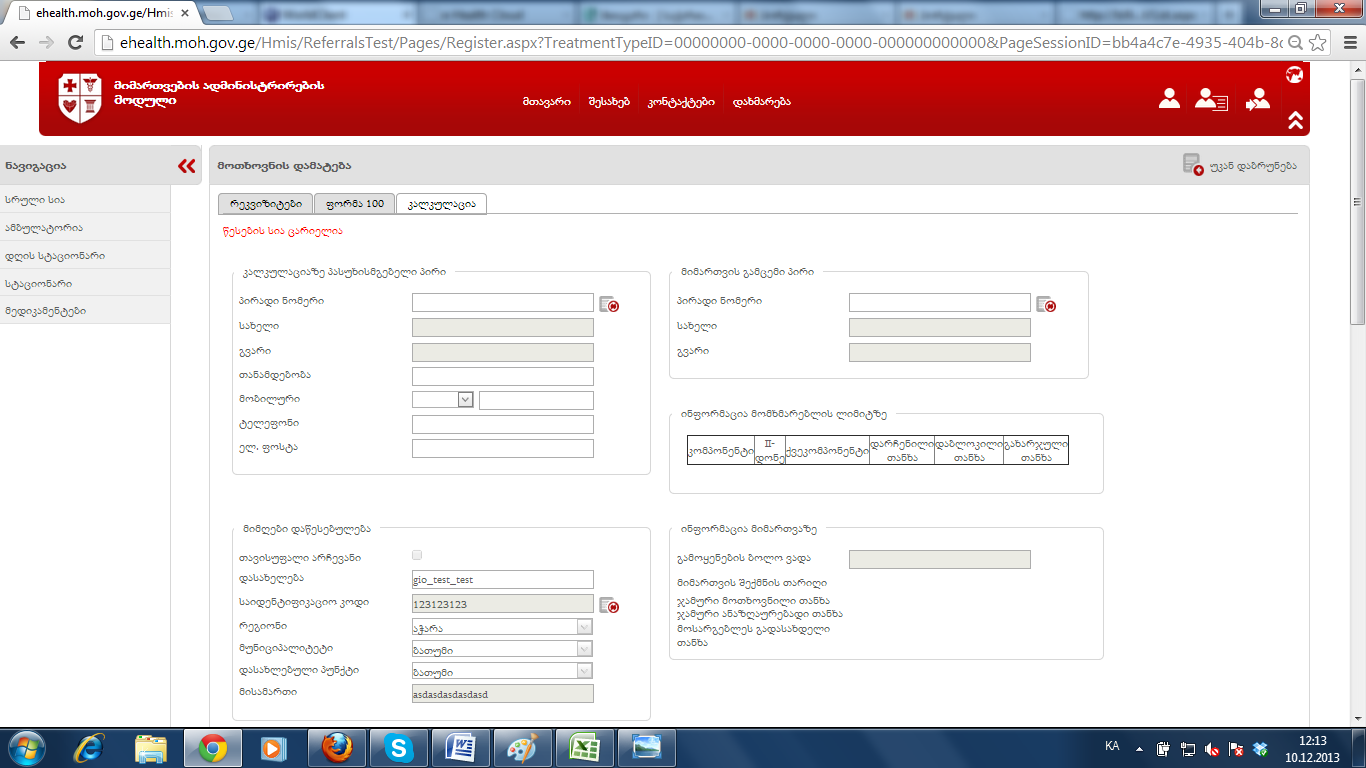Image resolution: width=1366 pixels, height=768 pixels.
Task: Expand the რეგიონი dropdown showing აჭარა
Action: [x=584, y=627]
